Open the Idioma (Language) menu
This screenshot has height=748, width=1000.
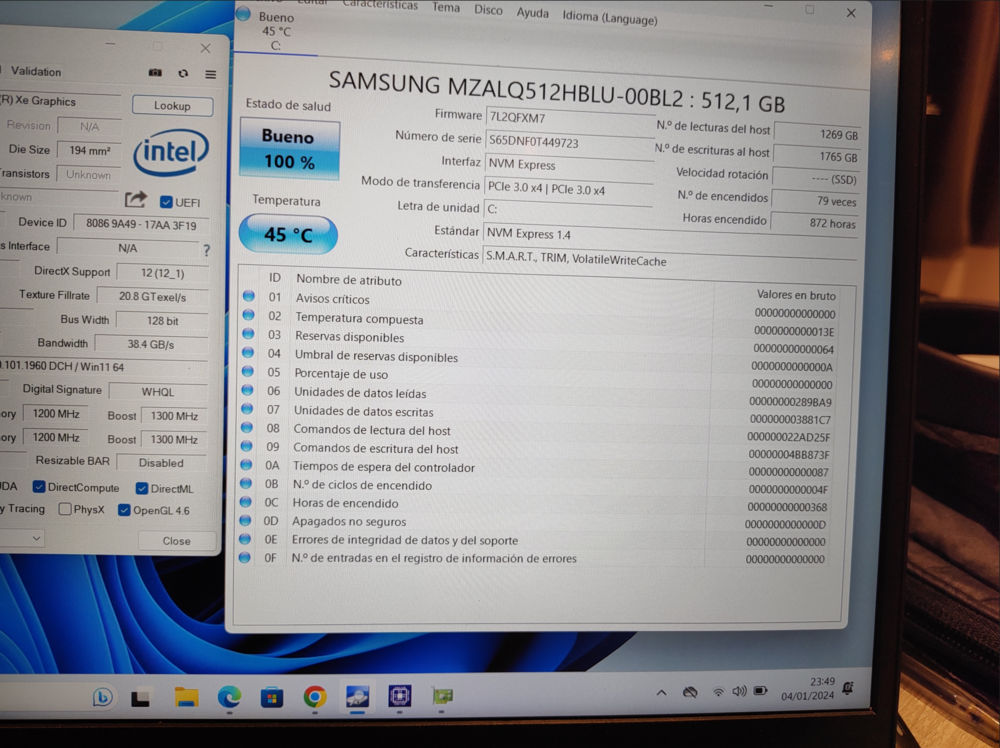click(x=609, y=17)
